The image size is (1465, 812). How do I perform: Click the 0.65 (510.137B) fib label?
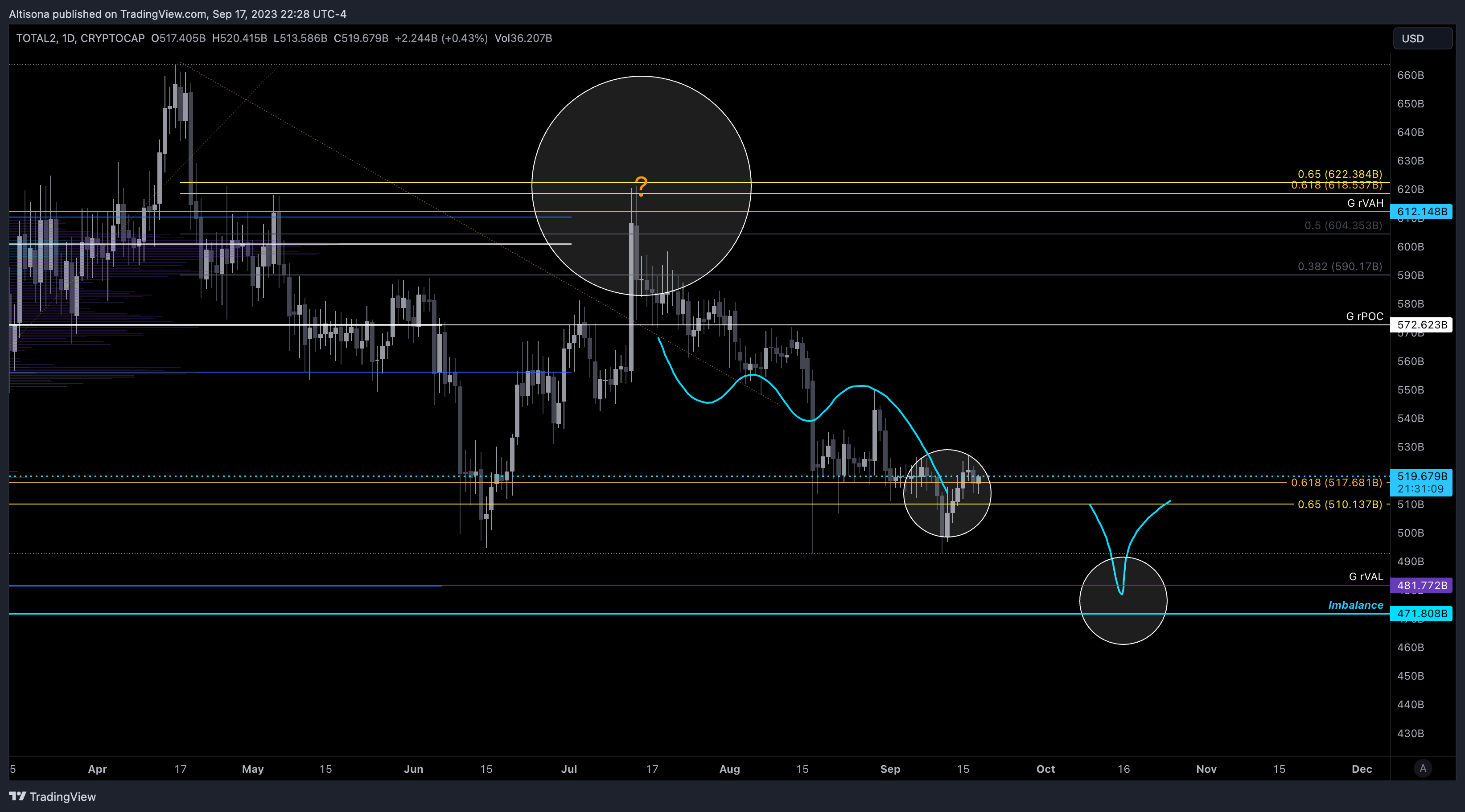click(1339, 504)
